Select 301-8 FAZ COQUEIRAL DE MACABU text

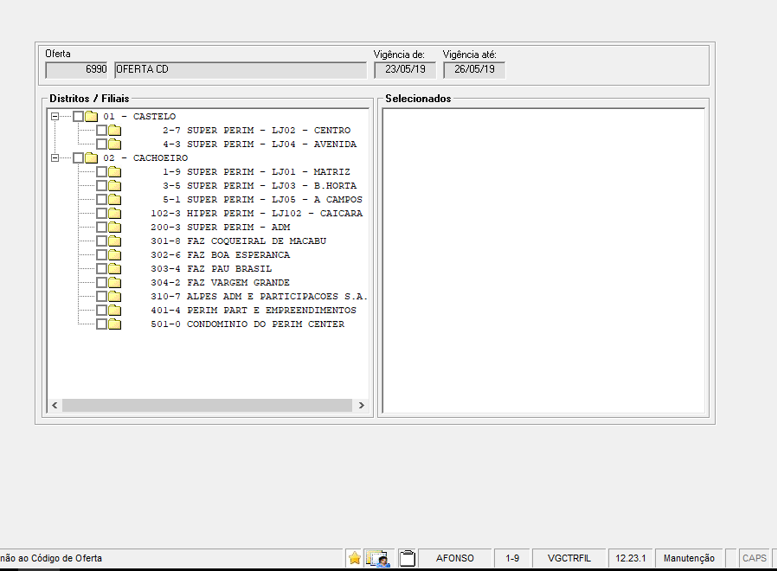238,241
